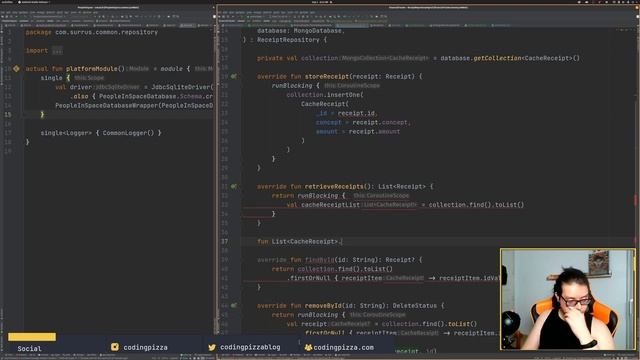Place cursor on "platformModule" function name
The height and width of the screenshot is (360, 640).
coord(92,69)
